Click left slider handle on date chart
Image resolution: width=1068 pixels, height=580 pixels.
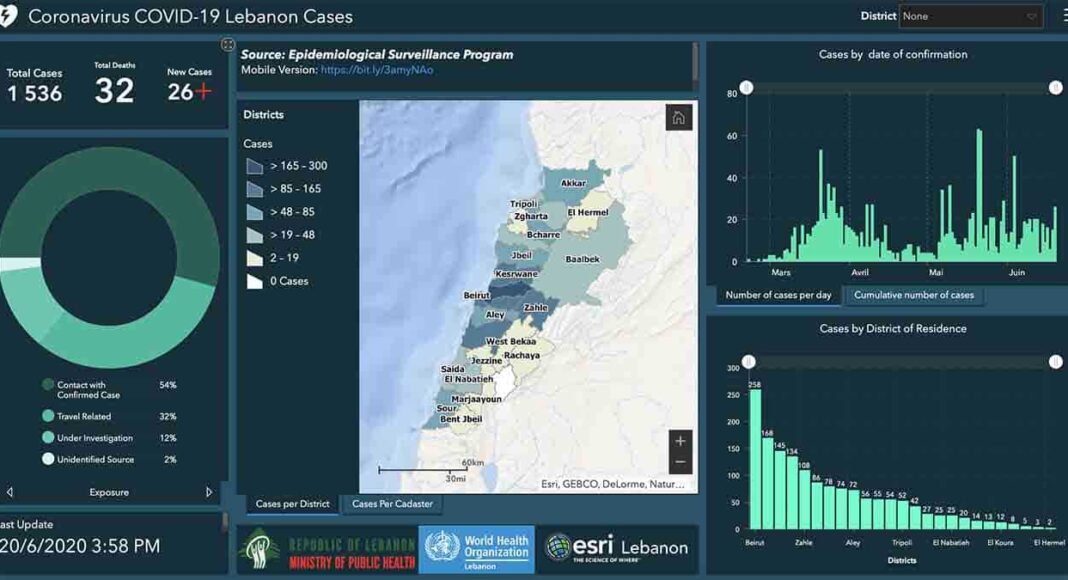point(746,88)
